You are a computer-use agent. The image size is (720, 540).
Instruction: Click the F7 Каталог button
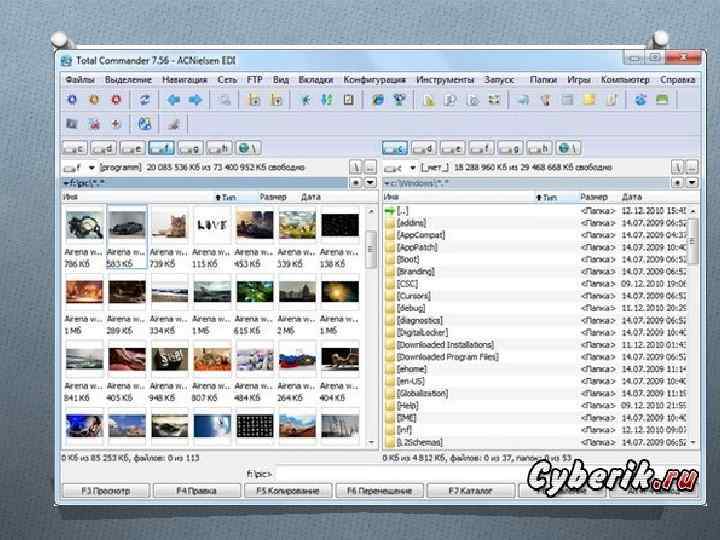pyautogui.click(x=470, y=491)
